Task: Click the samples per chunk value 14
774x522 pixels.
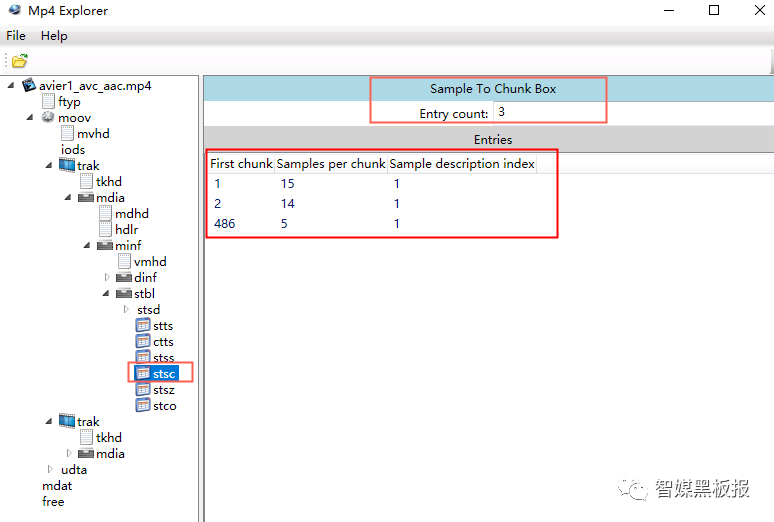Action: coord(288,203)
